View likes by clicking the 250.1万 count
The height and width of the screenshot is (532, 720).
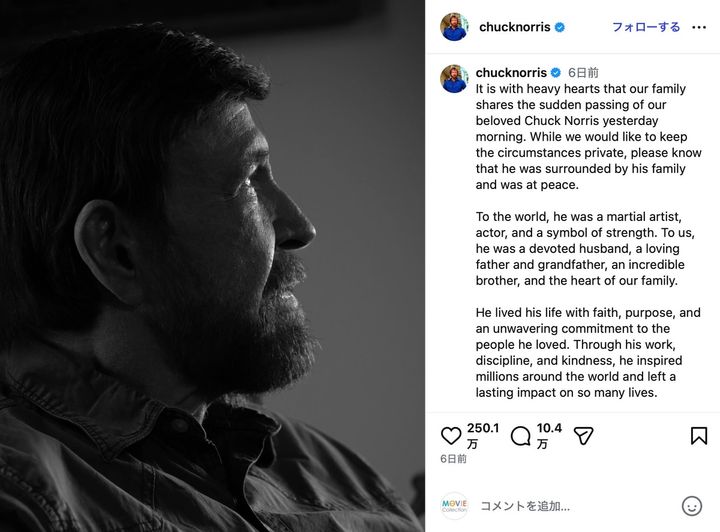[483, 435]
